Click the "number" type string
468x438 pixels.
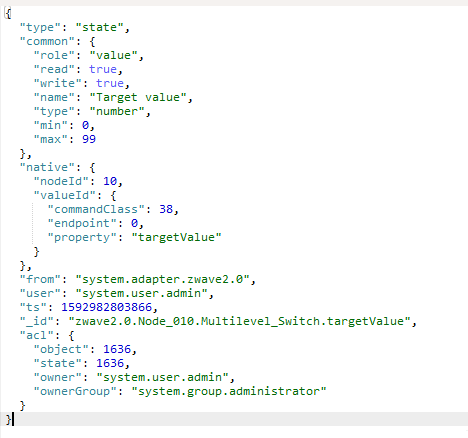(x=117, y=111)
